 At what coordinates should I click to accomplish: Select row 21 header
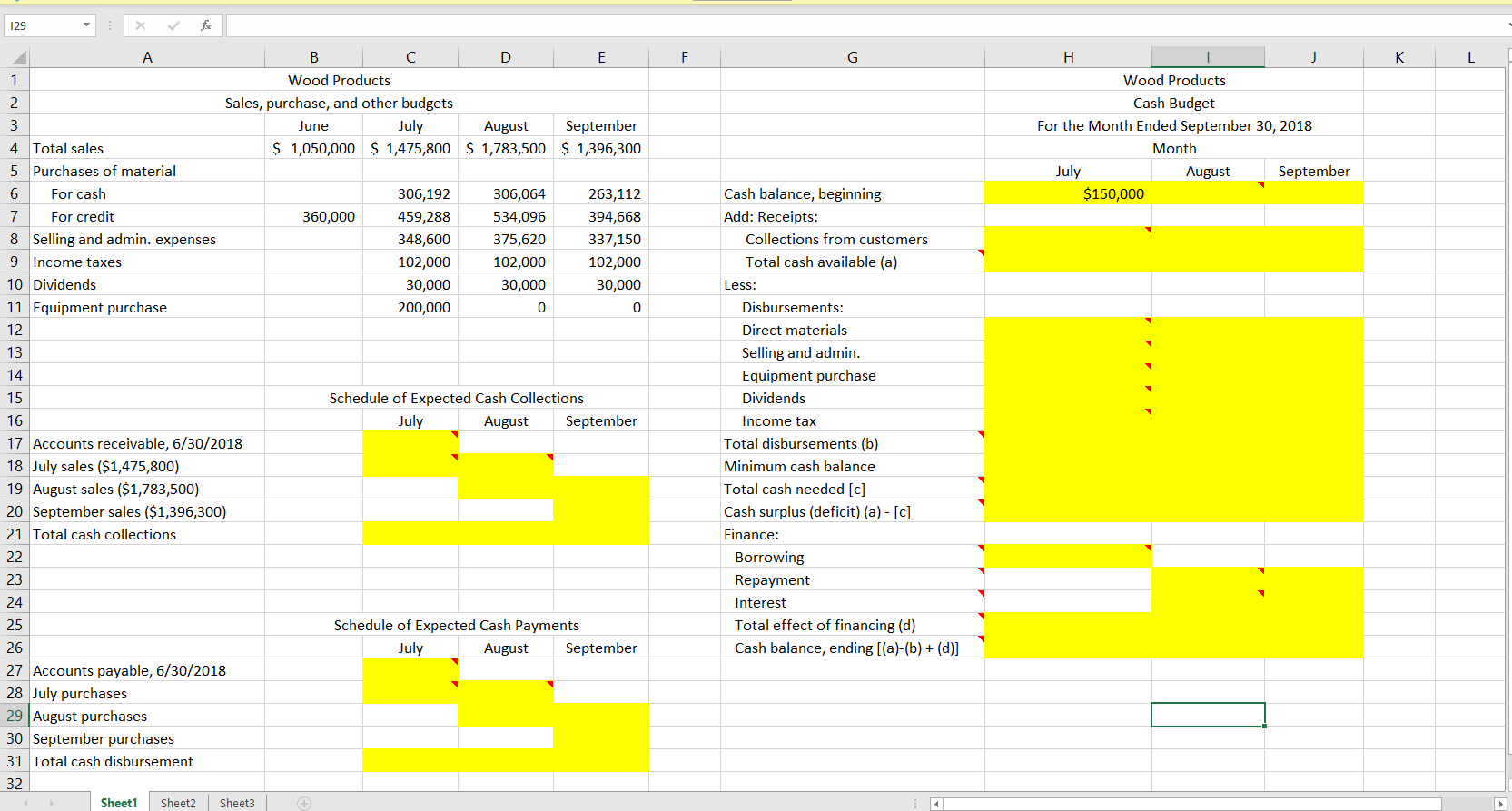pyautogui.click(x=15, y=534)
